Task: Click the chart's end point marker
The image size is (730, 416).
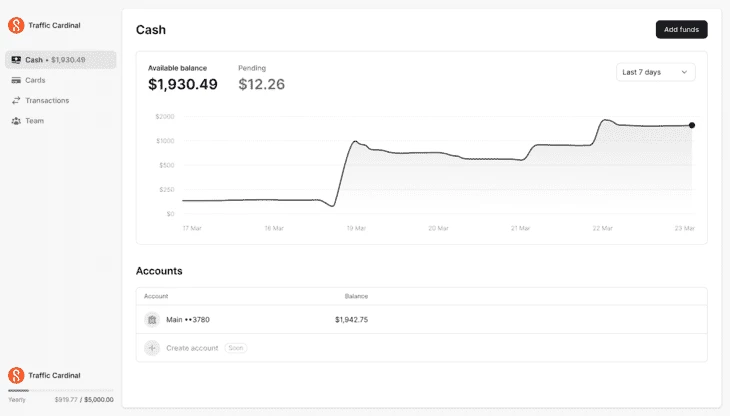Action: (692, 125)
